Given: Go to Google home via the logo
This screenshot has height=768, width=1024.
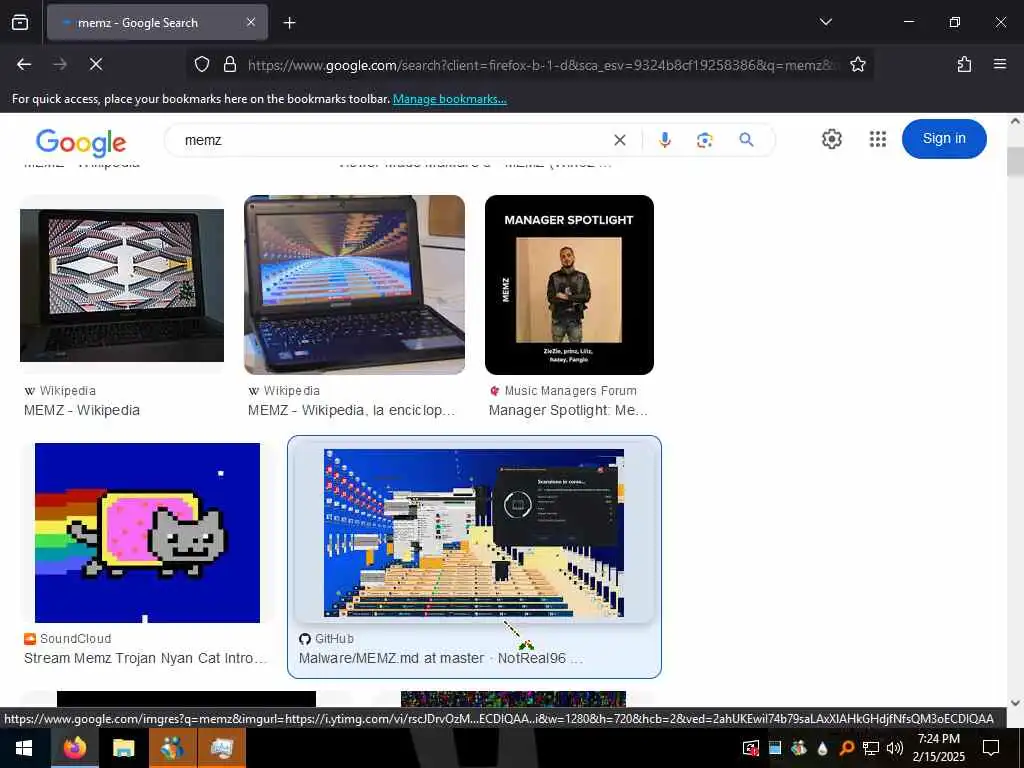Looking at the screenshot, I should coord(81,142).
